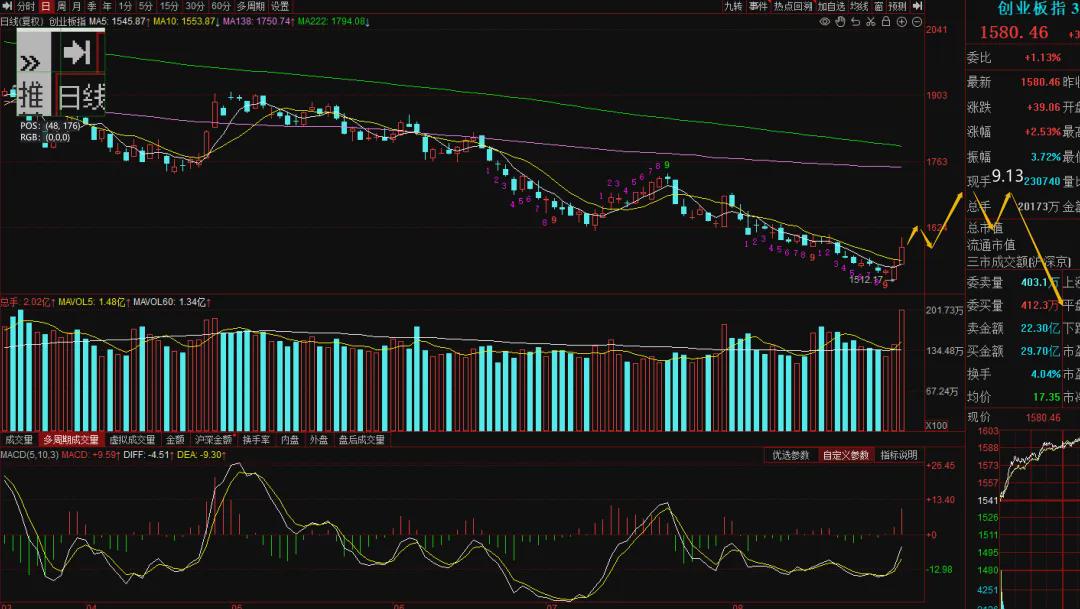Viewport: 1080px width, 609px height.
Task: Select the scissors cut tool icon
Action: tap(871, 22)
